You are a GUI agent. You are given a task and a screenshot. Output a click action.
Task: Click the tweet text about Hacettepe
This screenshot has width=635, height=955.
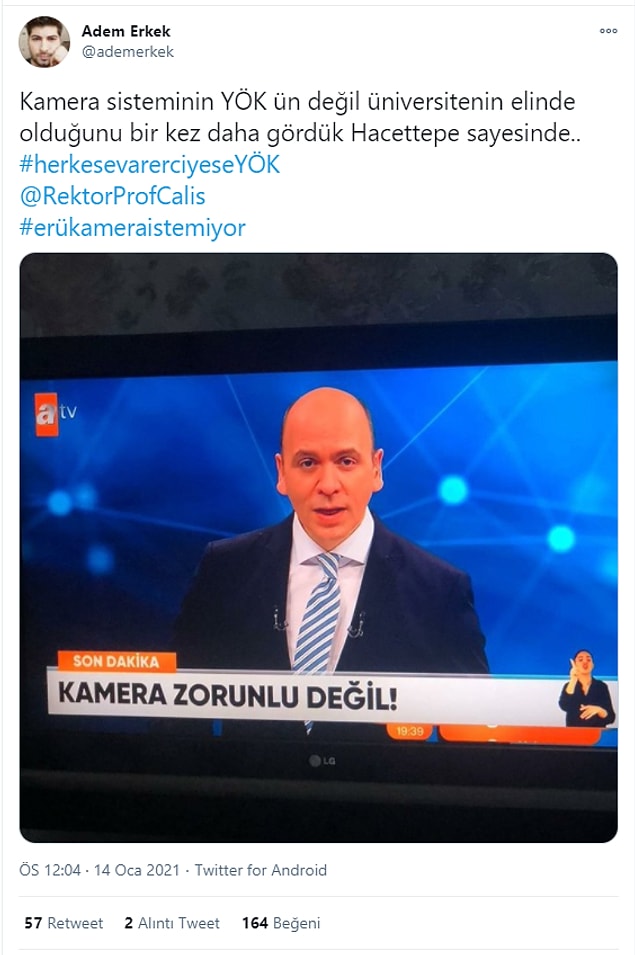pos(300,117)
